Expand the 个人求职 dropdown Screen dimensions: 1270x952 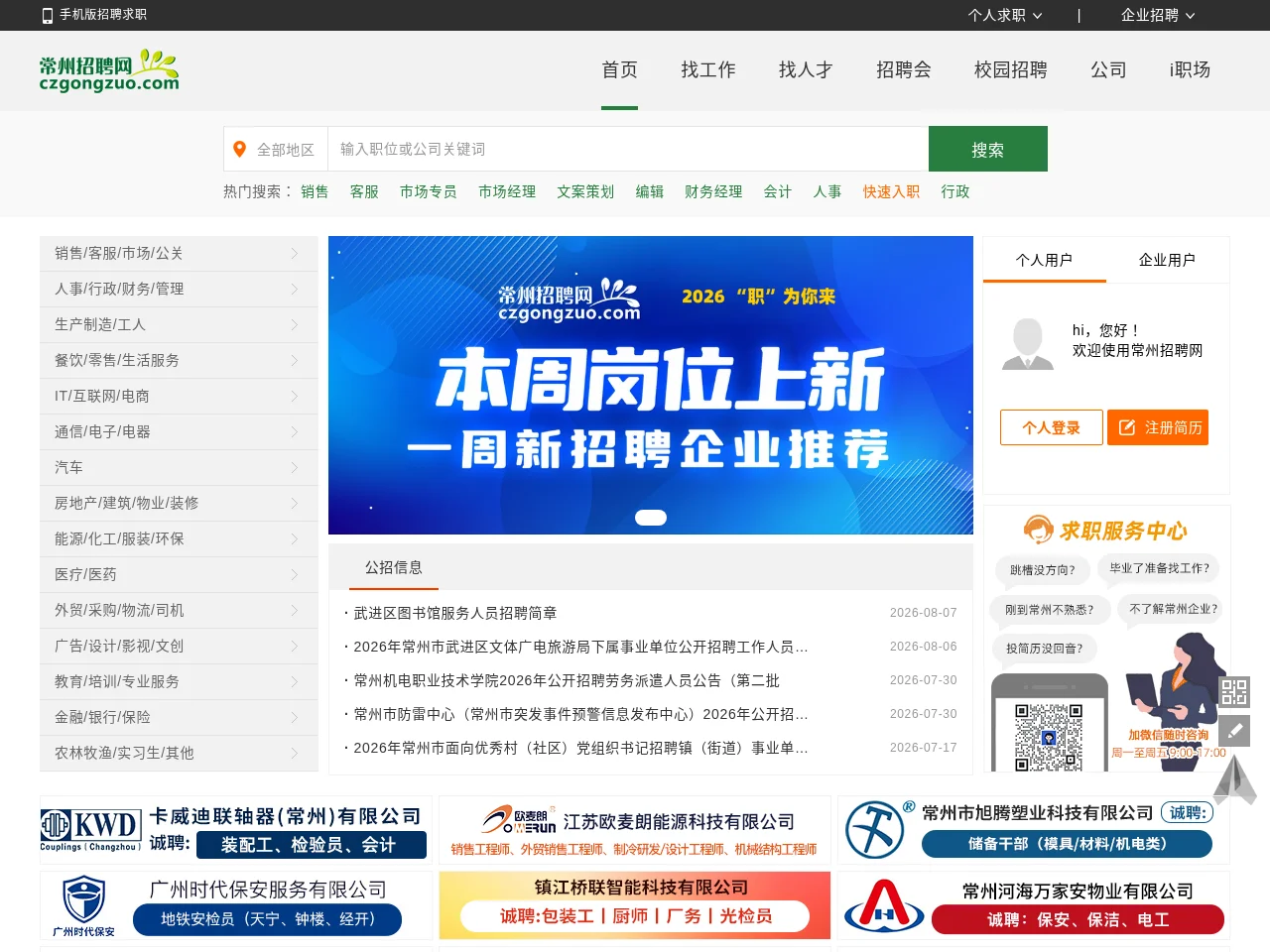[1005, 15]
